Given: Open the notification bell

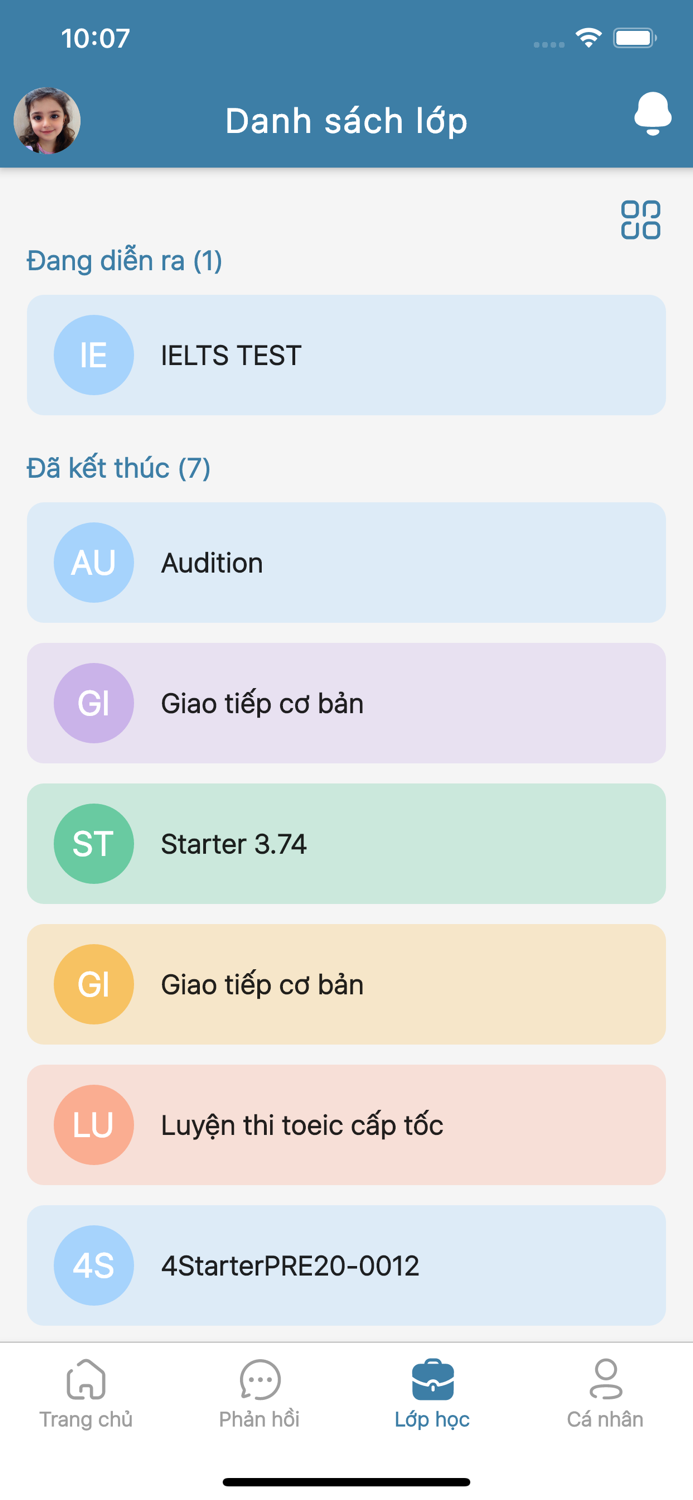Looking at the screenshot, I should click(652, 114).
